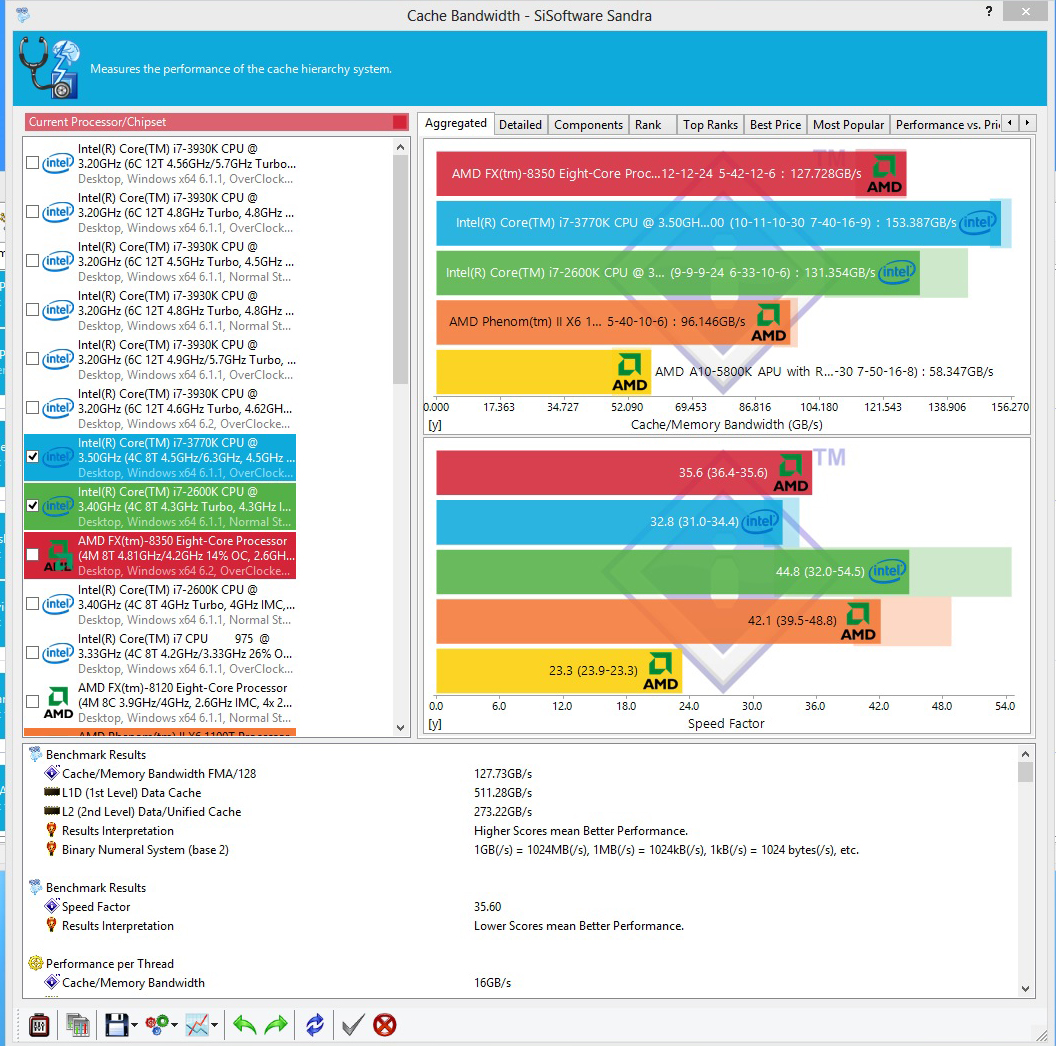Click the Current Processor/Chipset header
The width and height of the screenshot is (1056, 1046).
[217, 122]
